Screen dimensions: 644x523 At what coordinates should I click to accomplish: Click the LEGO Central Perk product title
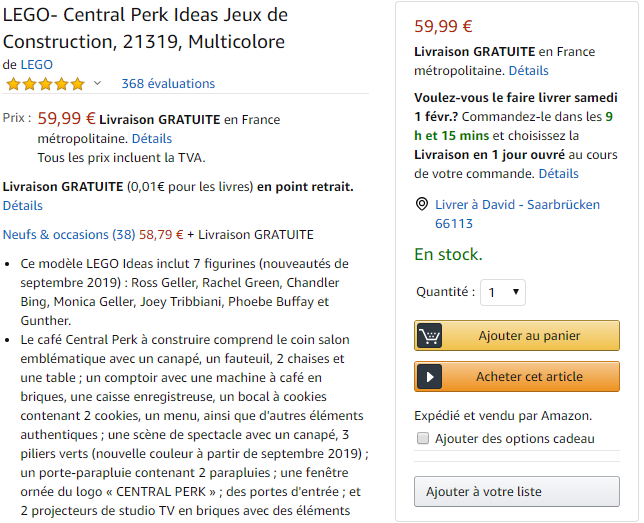(x=145, y=28)
